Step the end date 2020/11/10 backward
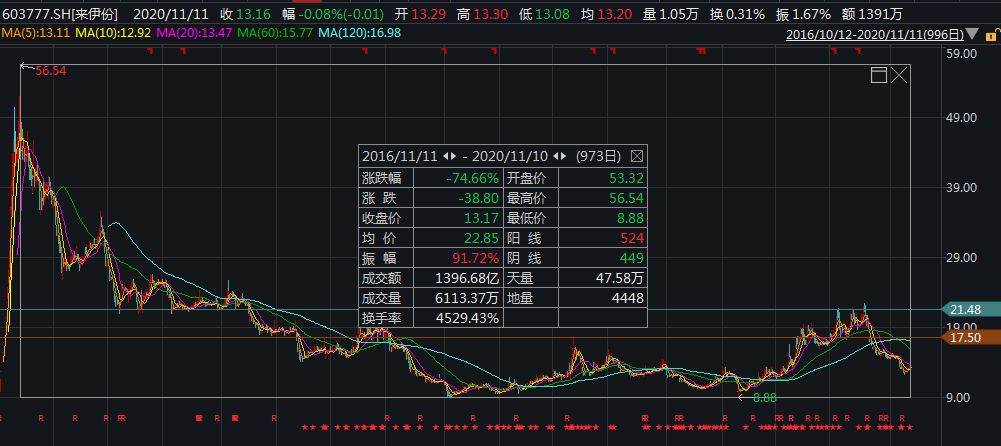This screenshot has width=1001, height=446. [x=555, y=156]
